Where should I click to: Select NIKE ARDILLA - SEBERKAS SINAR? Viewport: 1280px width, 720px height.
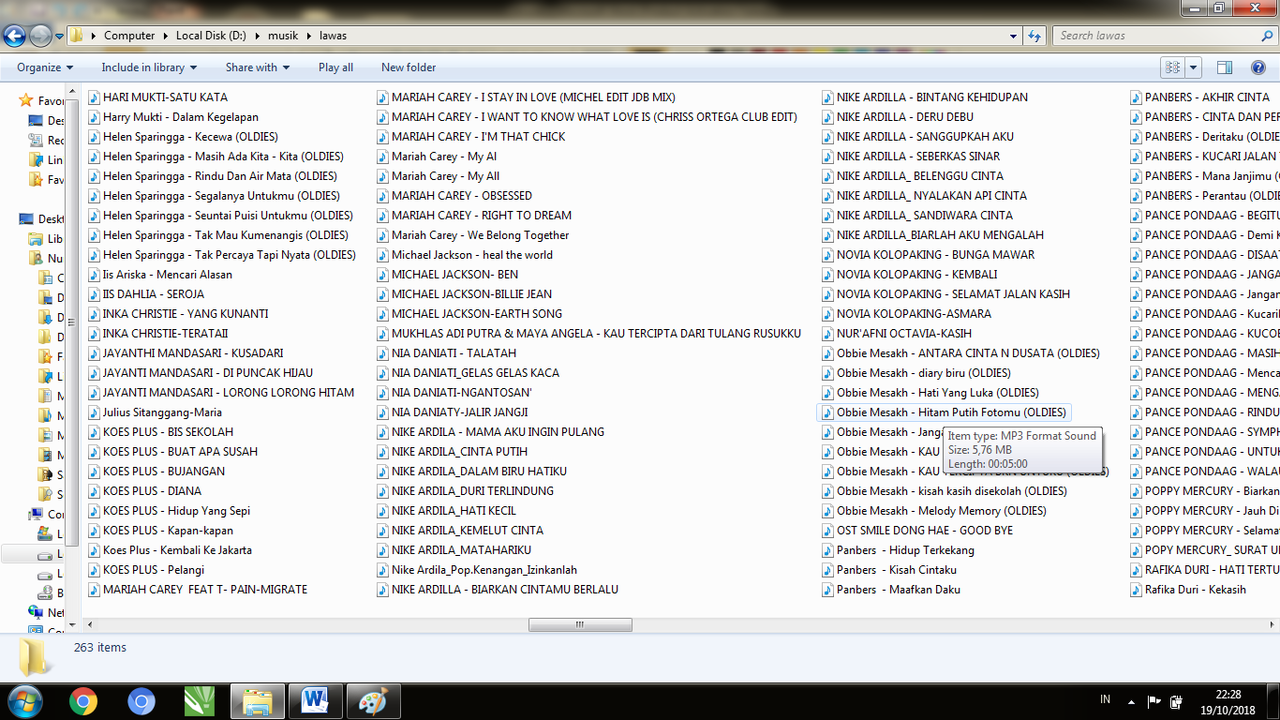click(x=911, y=156)
